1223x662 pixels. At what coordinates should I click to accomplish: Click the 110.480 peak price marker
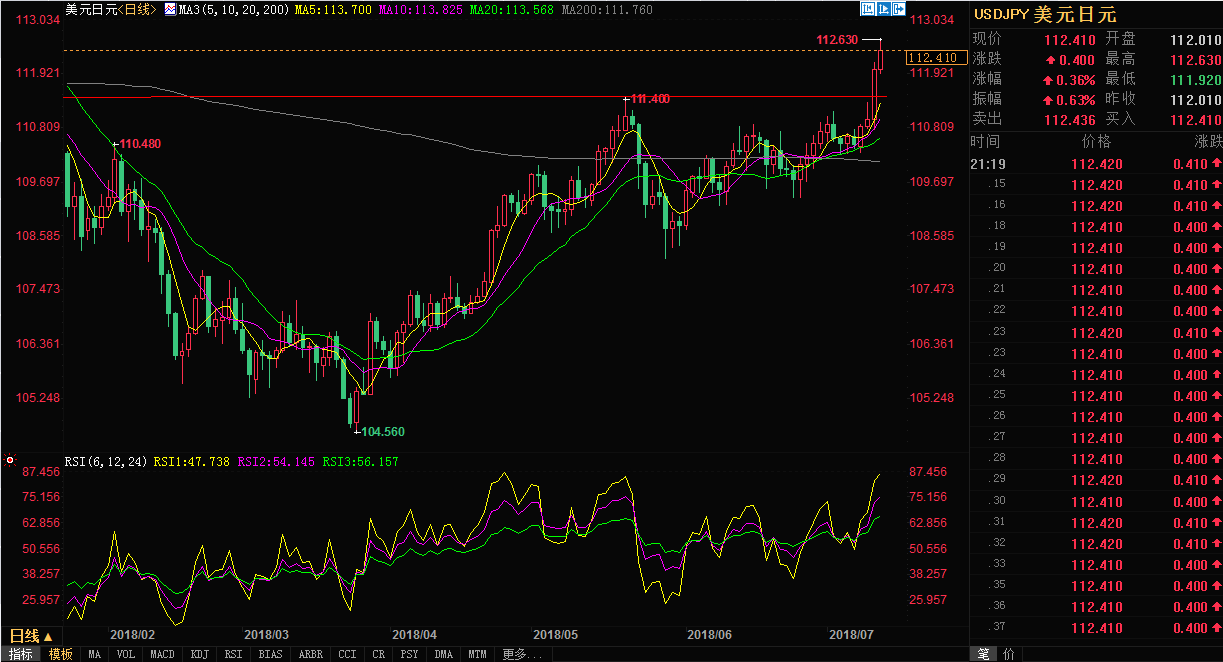tap(140, 144)
